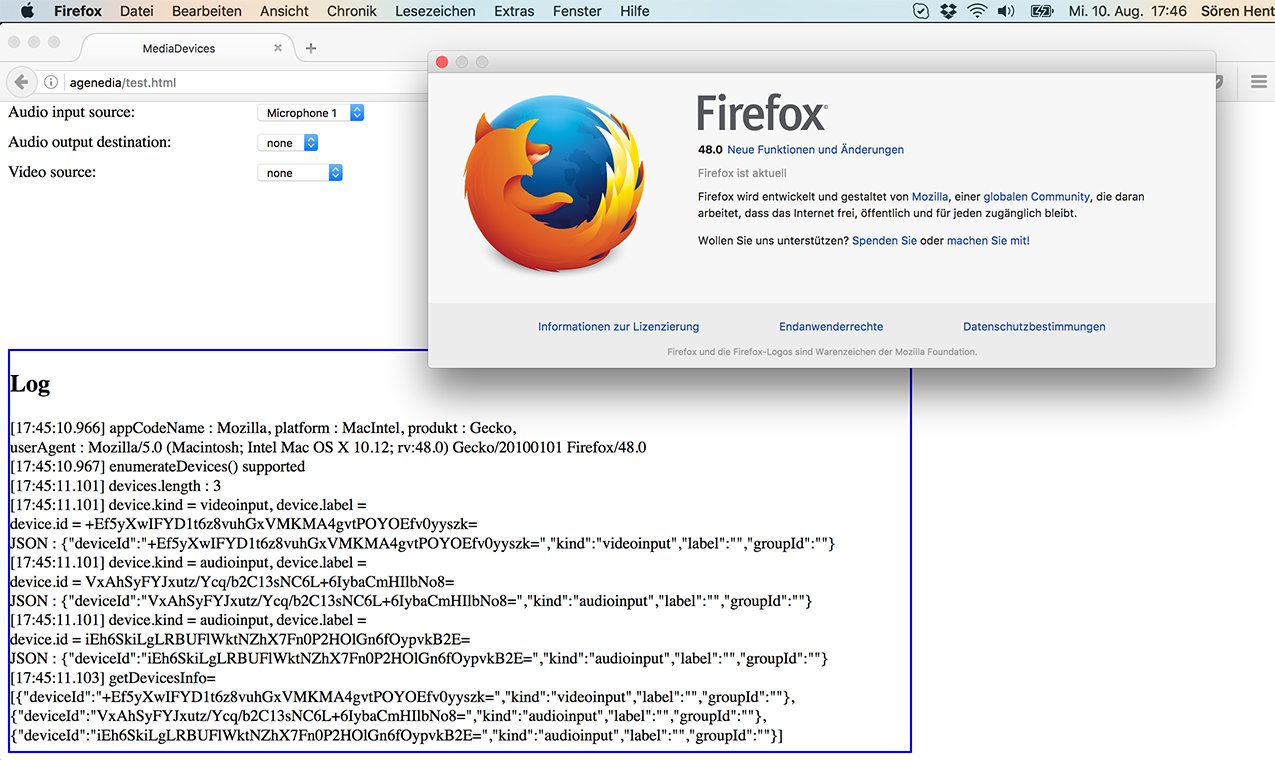Expand the Video source dropdown
The image size is (1275, 760).
coord(300,173)
